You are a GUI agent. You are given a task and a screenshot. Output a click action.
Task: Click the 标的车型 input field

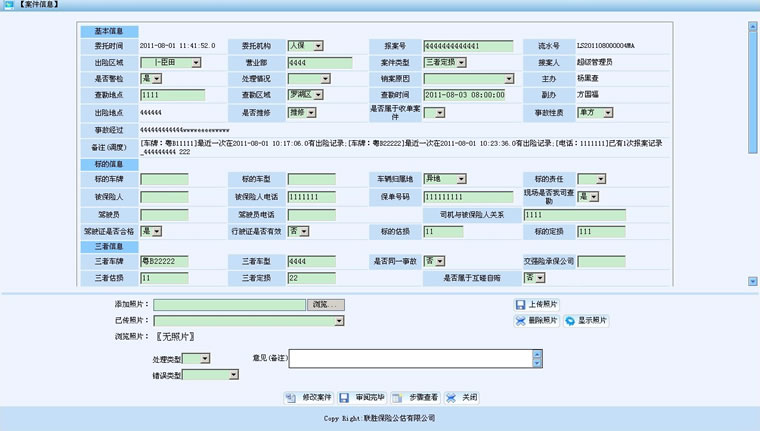coord(312,179)
